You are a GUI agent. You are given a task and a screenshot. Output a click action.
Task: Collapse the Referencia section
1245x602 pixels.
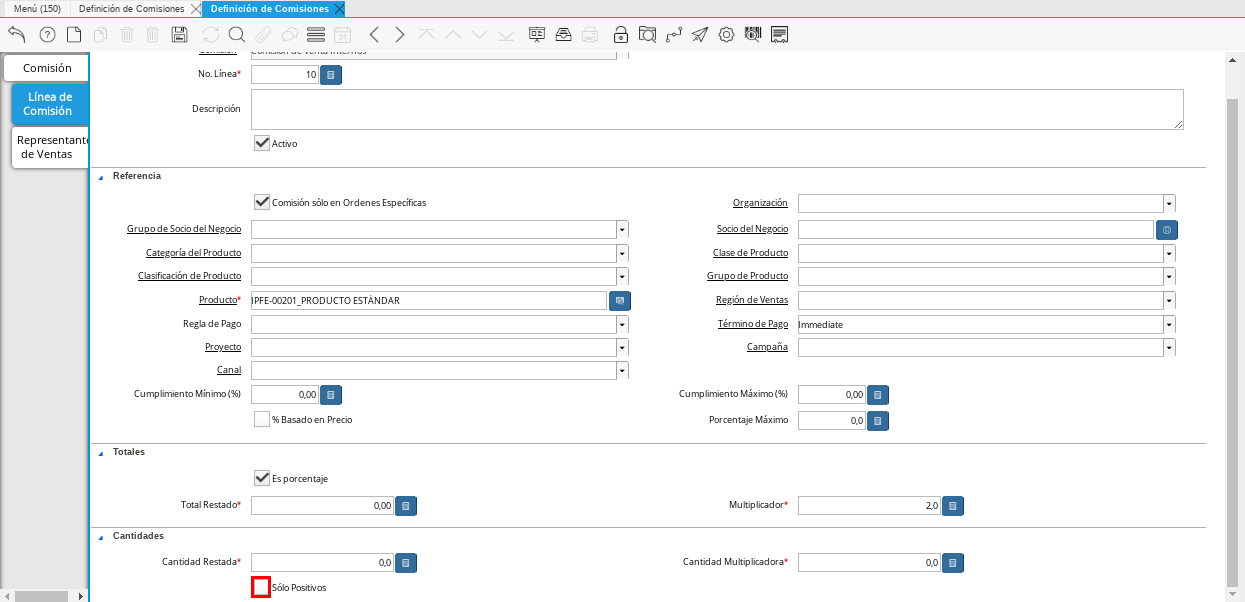pos(100,176)
